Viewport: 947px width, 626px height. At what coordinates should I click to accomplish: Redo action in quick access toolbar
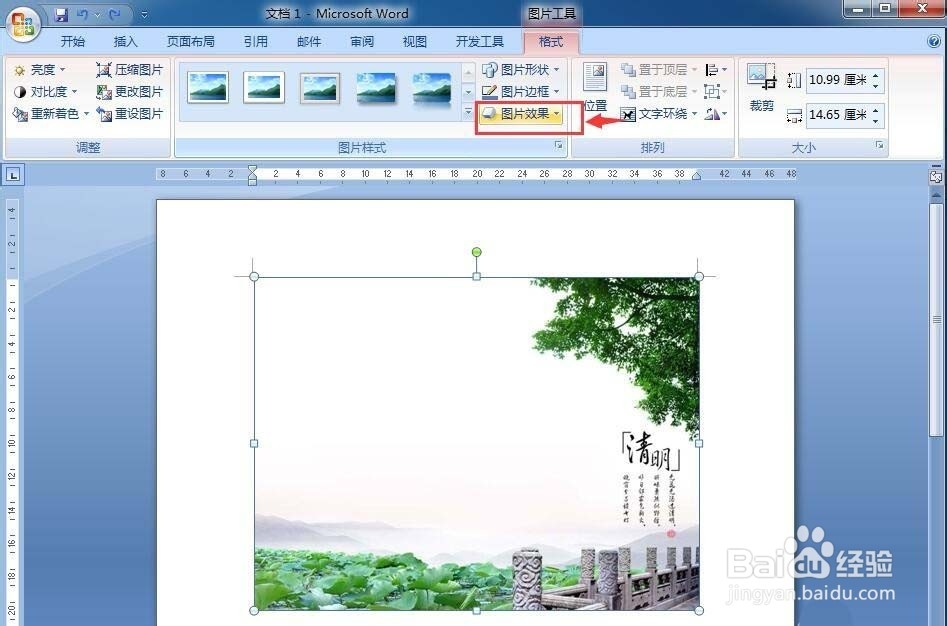[x=114, y=14]
